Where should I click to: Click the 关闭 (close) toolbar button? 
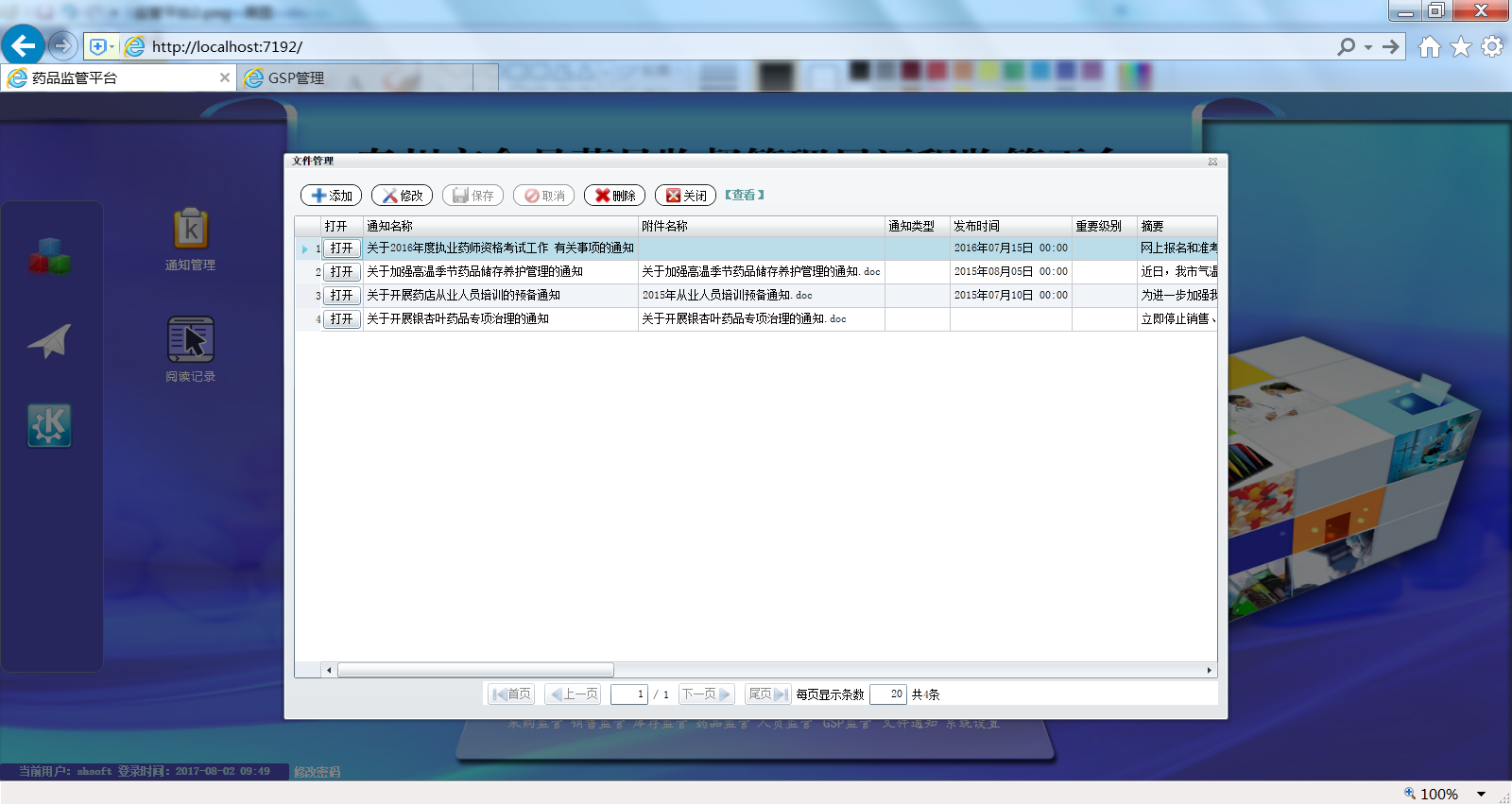coord(685,196)
